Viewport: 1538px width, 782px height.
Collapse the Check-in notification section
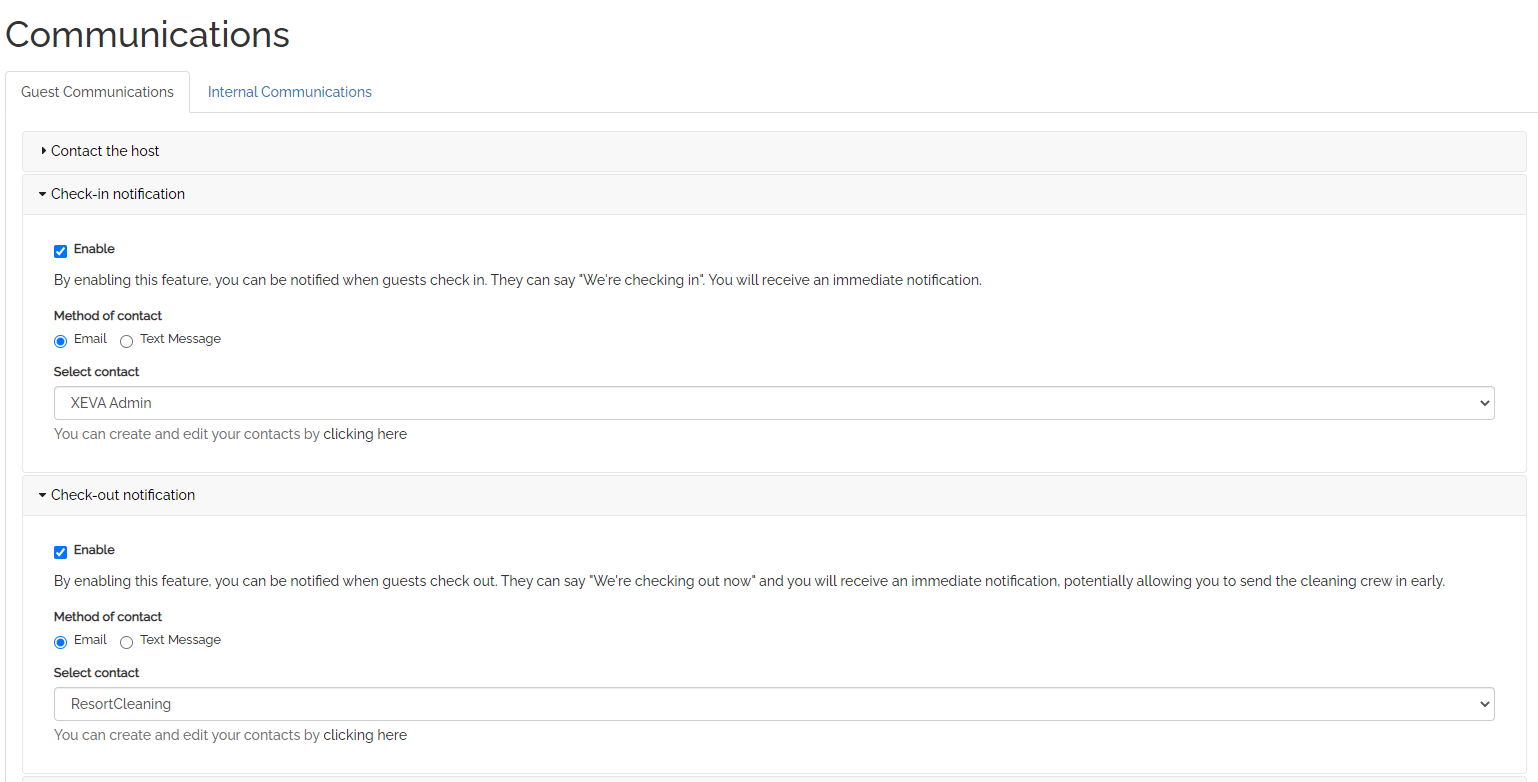774,194
